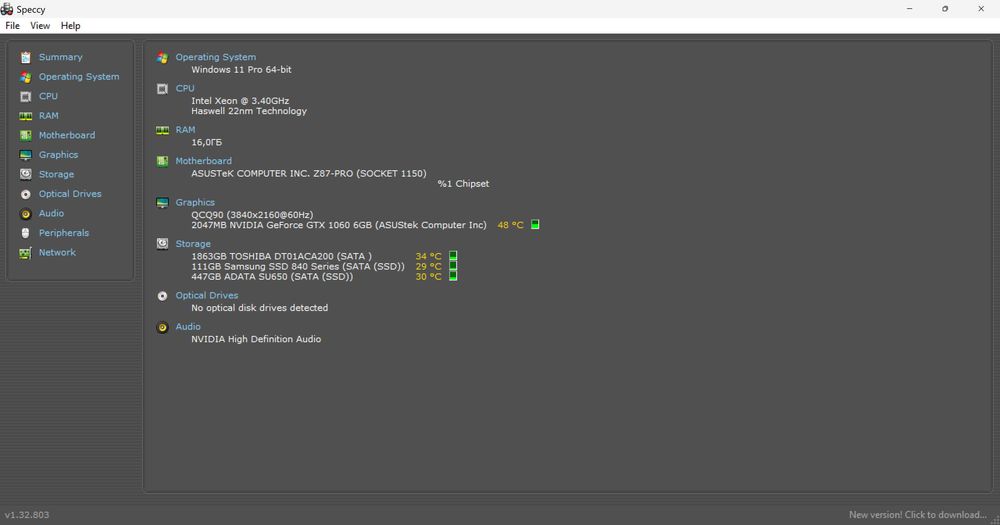The height and width of the screenshot is (525, 1000).
Task: Click the Summary sidebar icon
Action: [26, 57]
